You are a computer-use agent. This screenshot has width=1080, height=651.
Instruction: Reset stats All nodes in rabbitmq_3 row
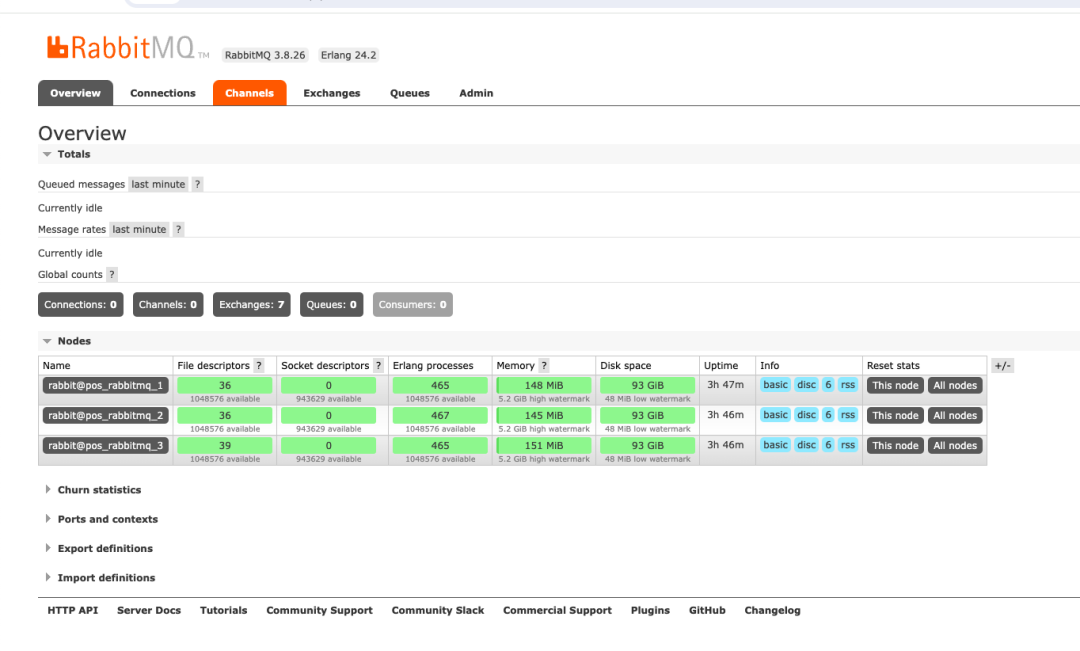[955, 446]
